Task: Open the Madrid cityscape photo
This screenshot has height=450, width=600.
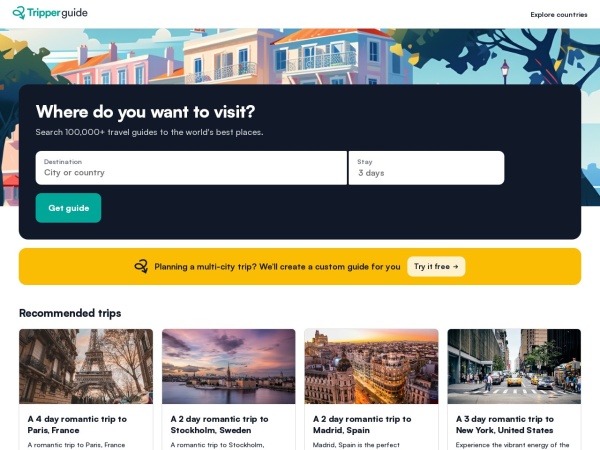Action: [x=372, y=366]
